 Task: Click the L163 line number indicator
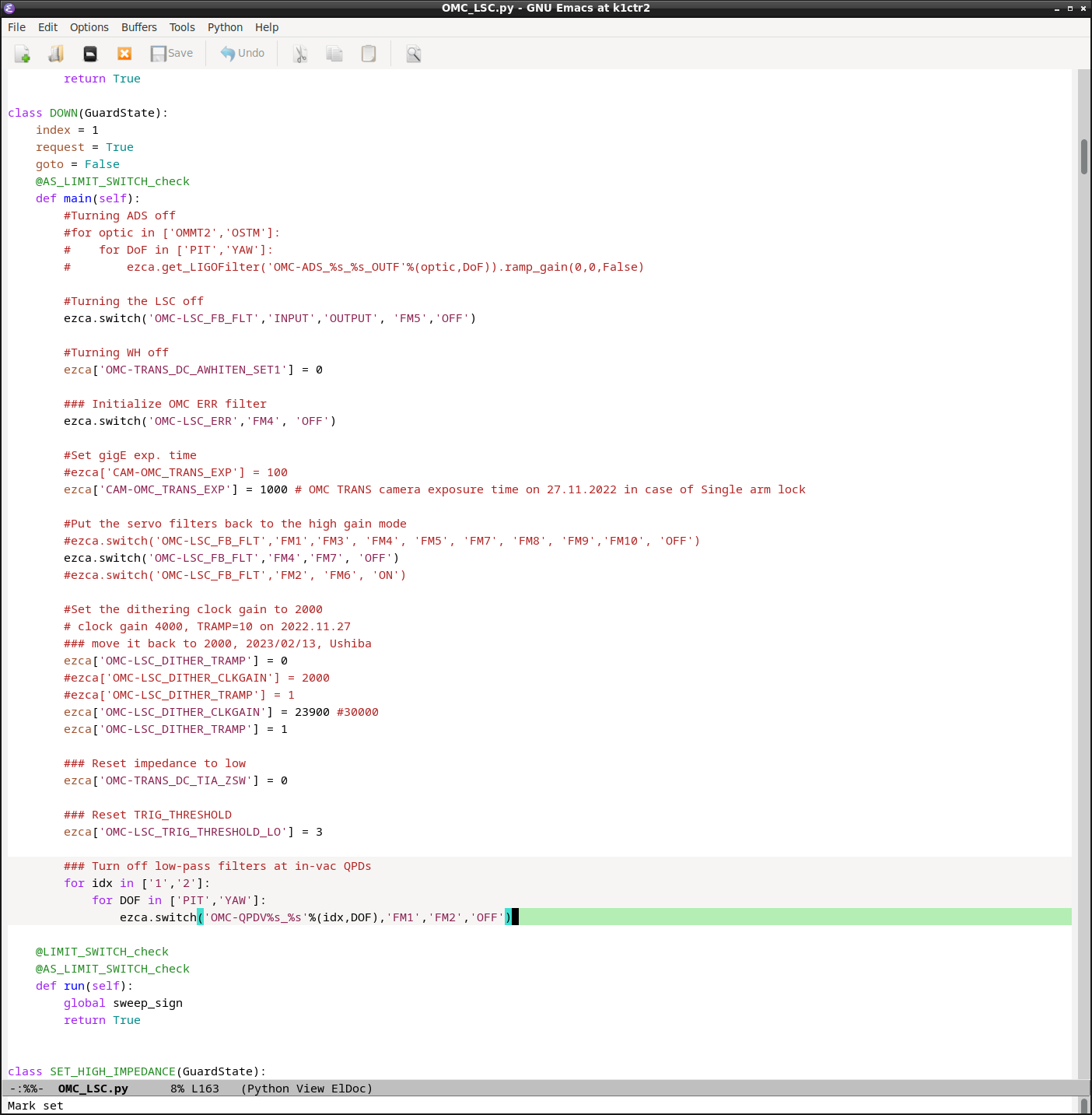point(205,1089)
